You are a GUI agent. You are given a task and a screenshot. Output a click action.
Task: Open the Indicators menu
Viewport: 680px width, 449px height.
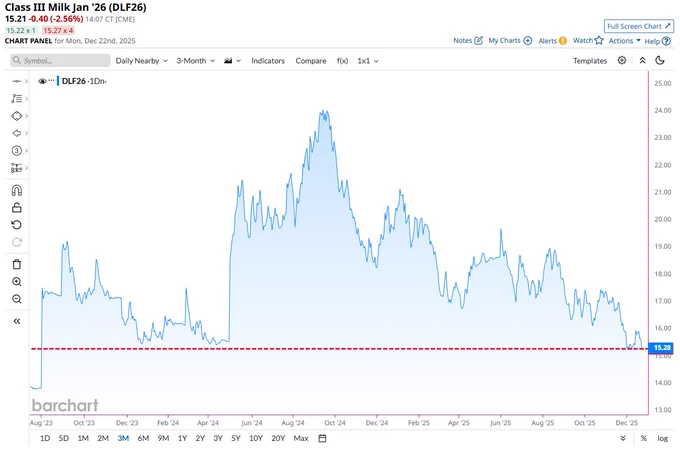(268, 61)
